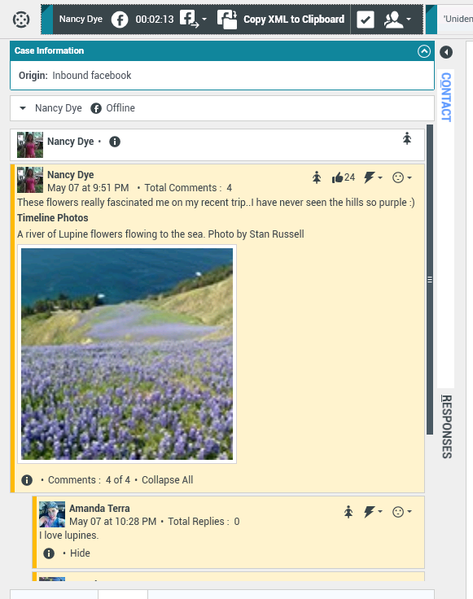Image resolution: width=473 pixels, height=599 pixels.
Task: Mark the interaction done with checkmark button
Action: pos(365,19)
